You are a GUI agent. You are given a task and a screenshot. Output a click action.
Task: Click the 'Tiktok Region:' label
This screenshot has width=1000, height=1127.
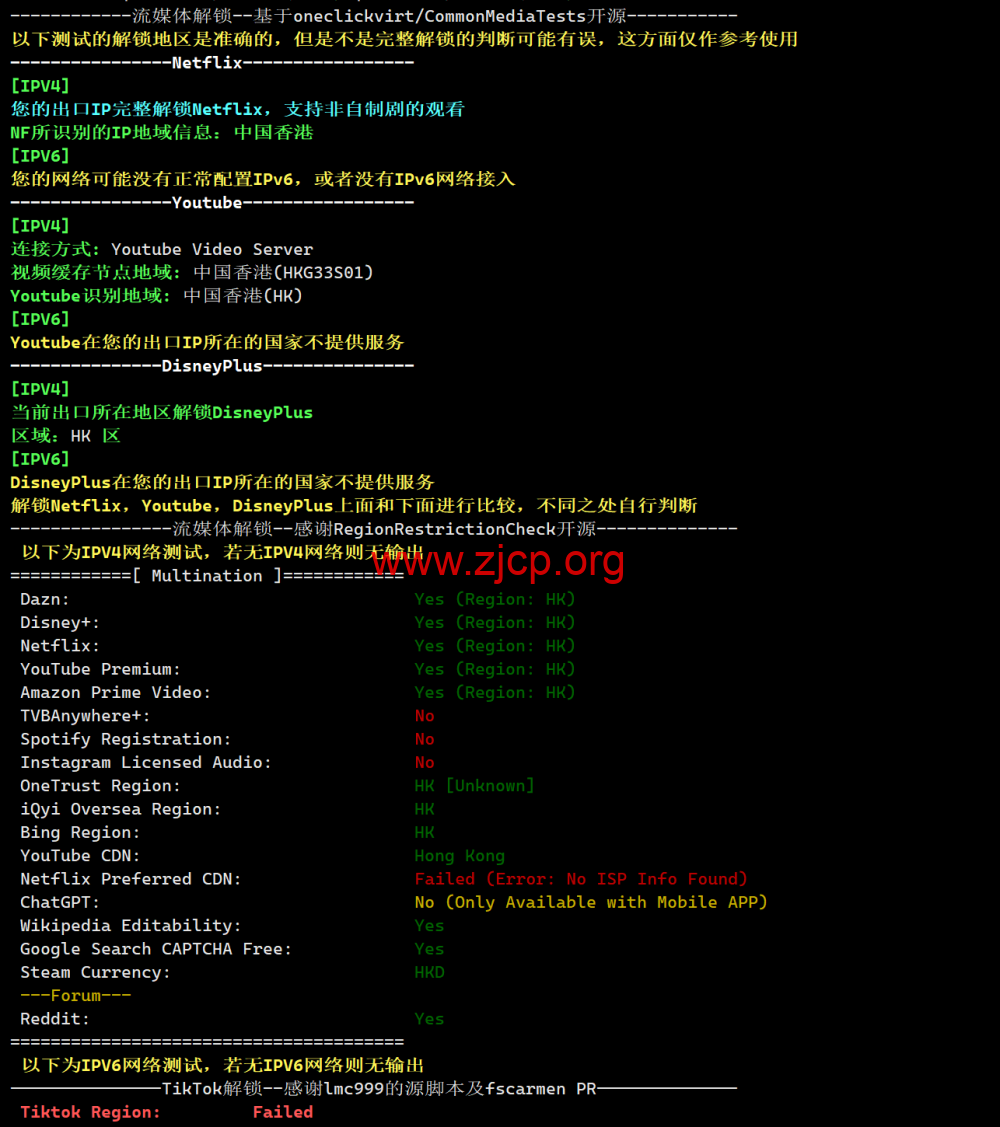(x=91, y=1113)
